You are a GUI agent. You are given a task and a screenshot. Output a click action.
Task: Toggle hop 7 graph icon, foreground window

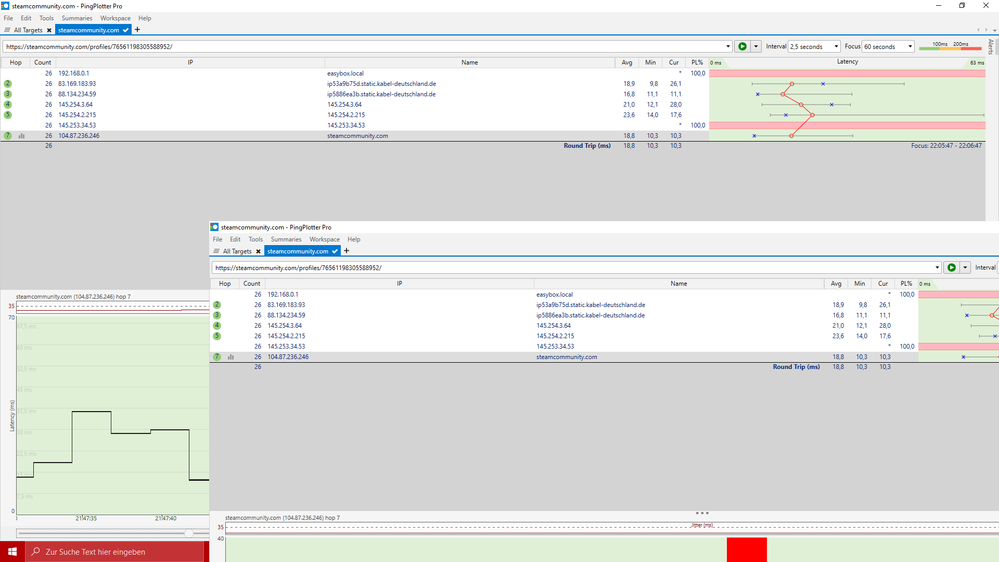tap(231, 357)
